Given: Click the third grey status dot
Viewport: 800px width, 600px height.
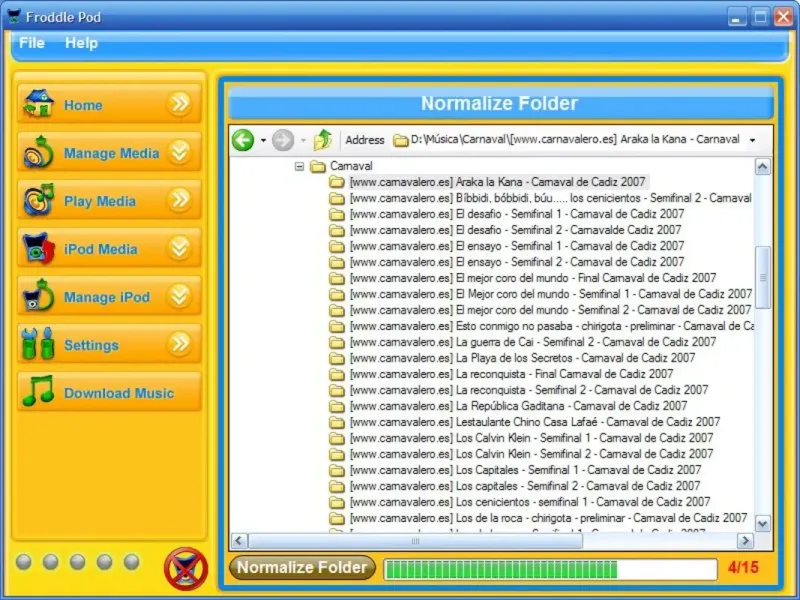Looking at the screenshot, I should 78,562.
